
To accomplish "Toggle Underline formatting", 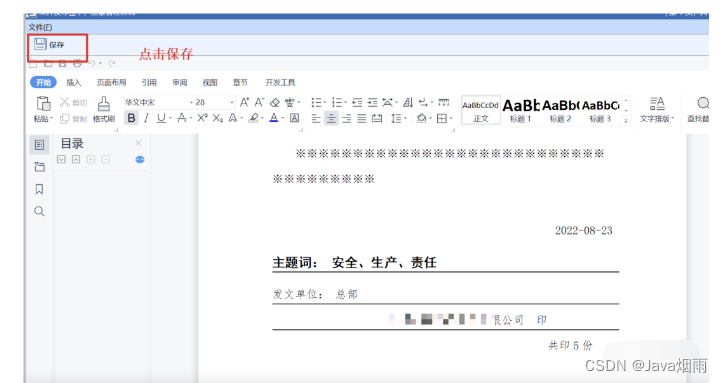I will coord(161,118).
